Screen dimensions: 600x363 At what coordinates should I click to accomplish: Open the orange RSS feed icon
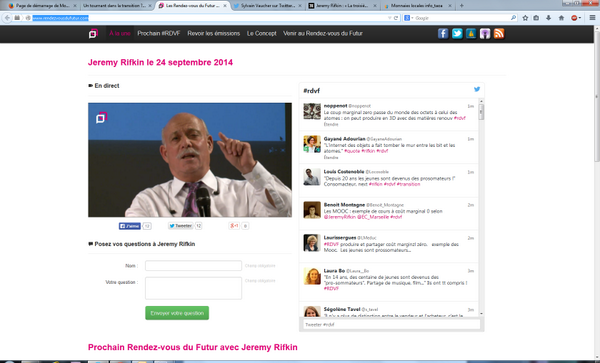click(499, 34)
